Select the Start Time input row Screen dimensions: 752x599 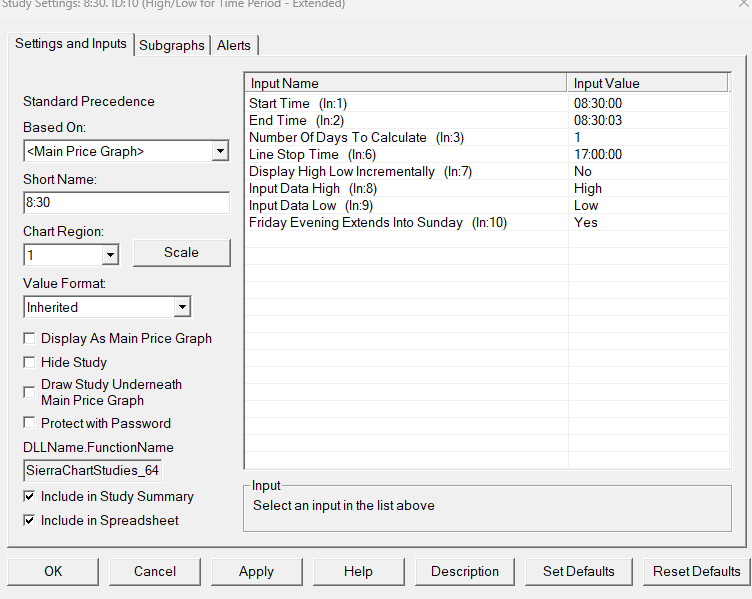point(488,104)
